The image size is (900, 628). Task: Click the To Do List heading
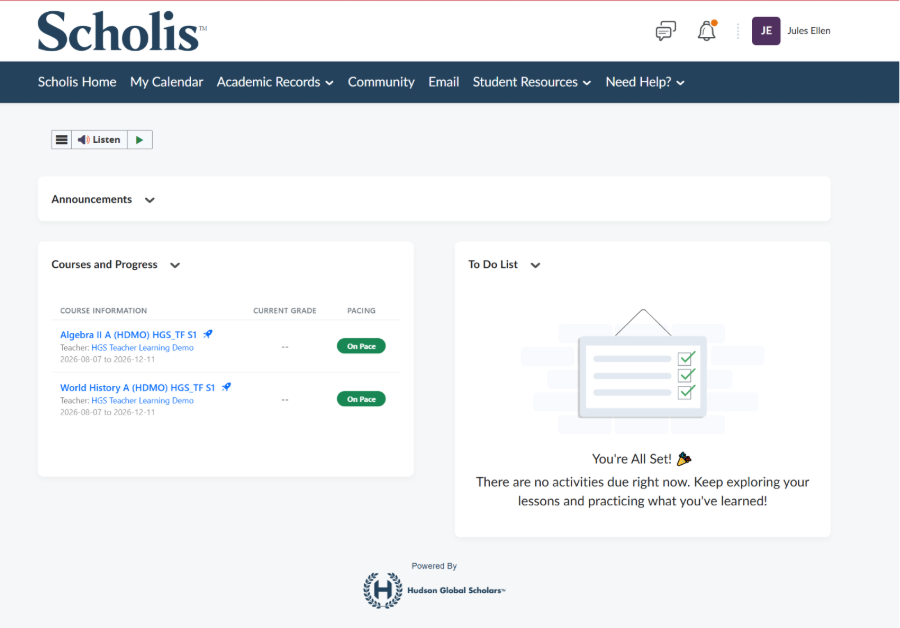(493, 264)
